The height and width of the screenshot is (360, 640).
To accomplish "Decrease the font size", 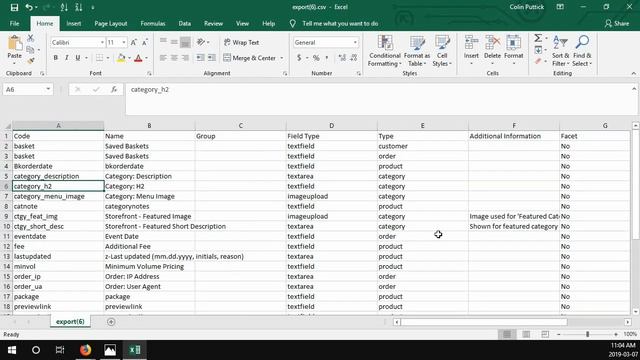I will (145, 42).
